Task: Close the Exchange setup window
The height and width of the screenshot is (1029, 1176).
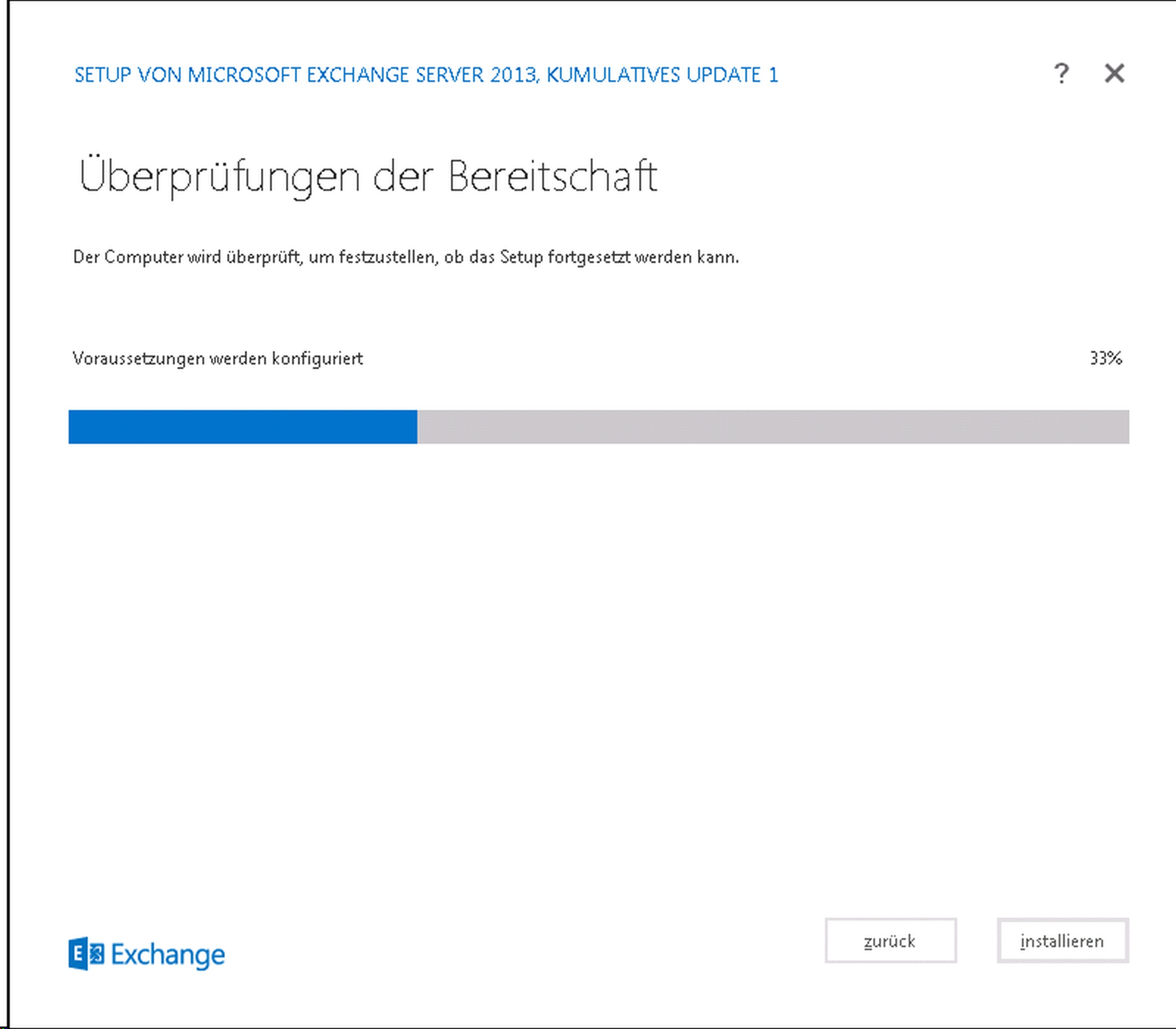Action: 1114,73
